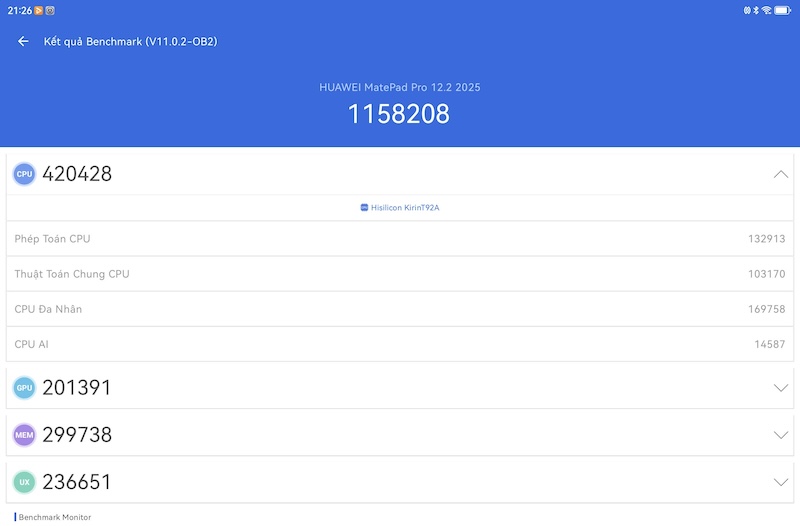The width and height of the screenshot is (800, 526).
Task: Tap the UX score 236651
Action: click(77, 482)
